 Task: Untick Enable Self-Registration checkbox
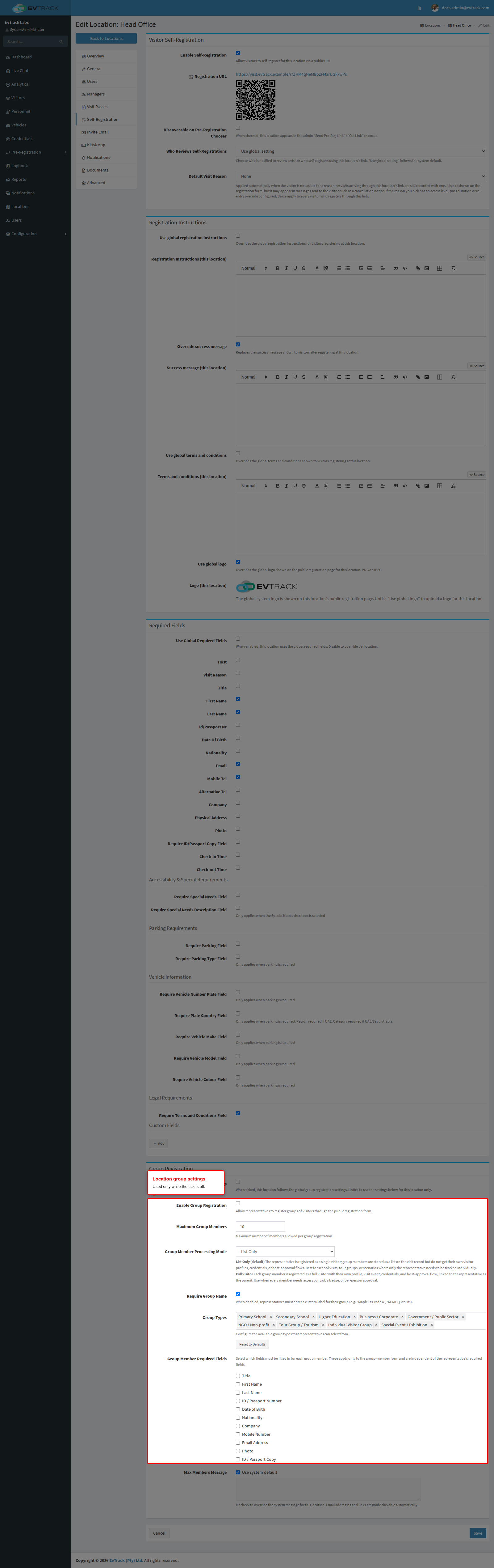coord(238,53)
